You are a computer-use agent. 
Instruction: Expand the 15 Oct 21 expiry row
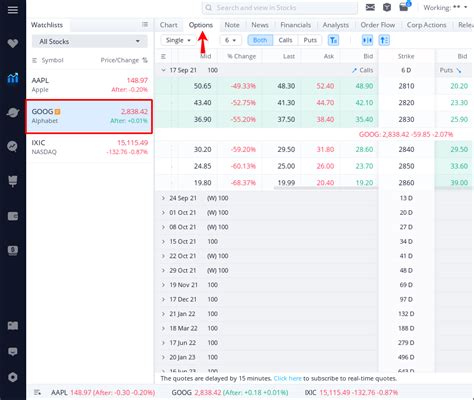(163, 242)
